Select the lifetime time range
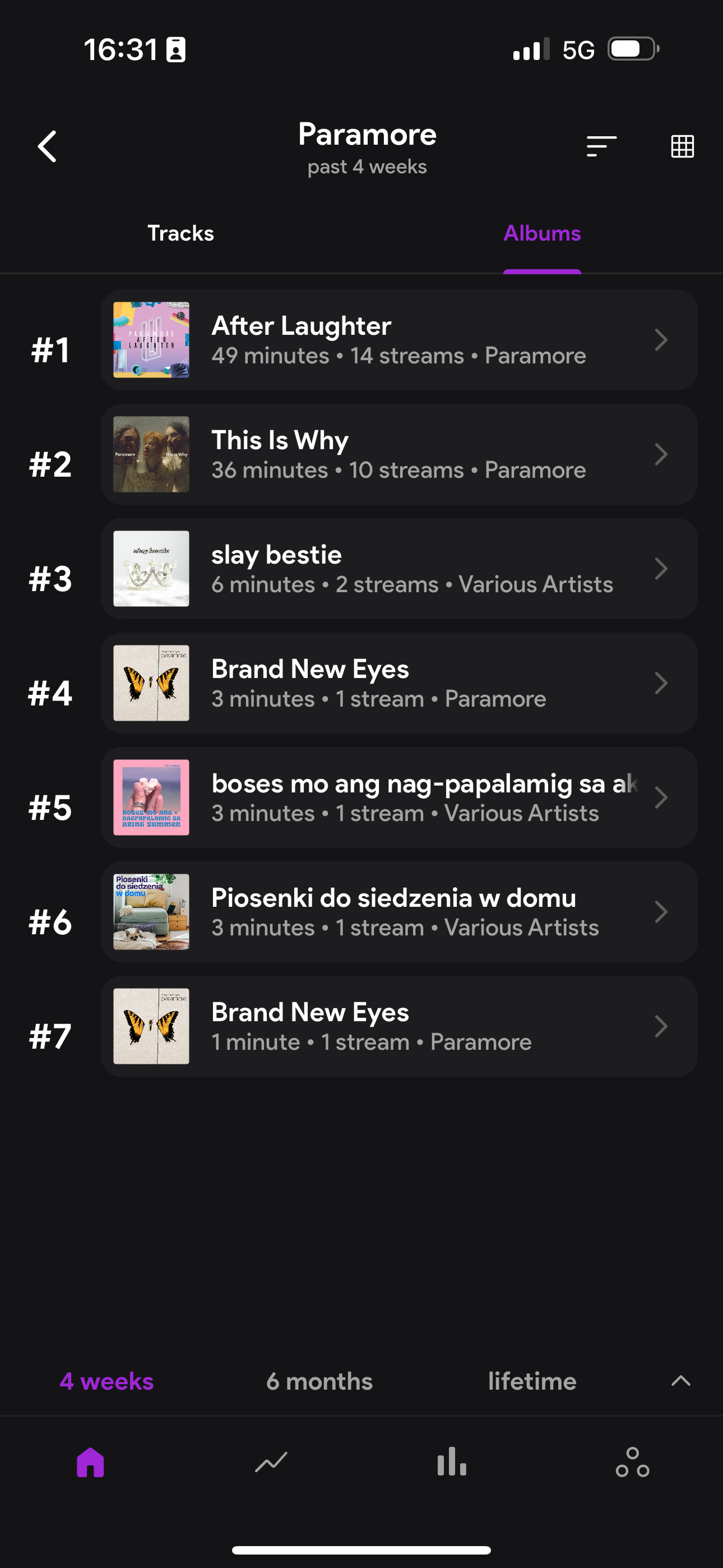 click(x=532, y=1381)
